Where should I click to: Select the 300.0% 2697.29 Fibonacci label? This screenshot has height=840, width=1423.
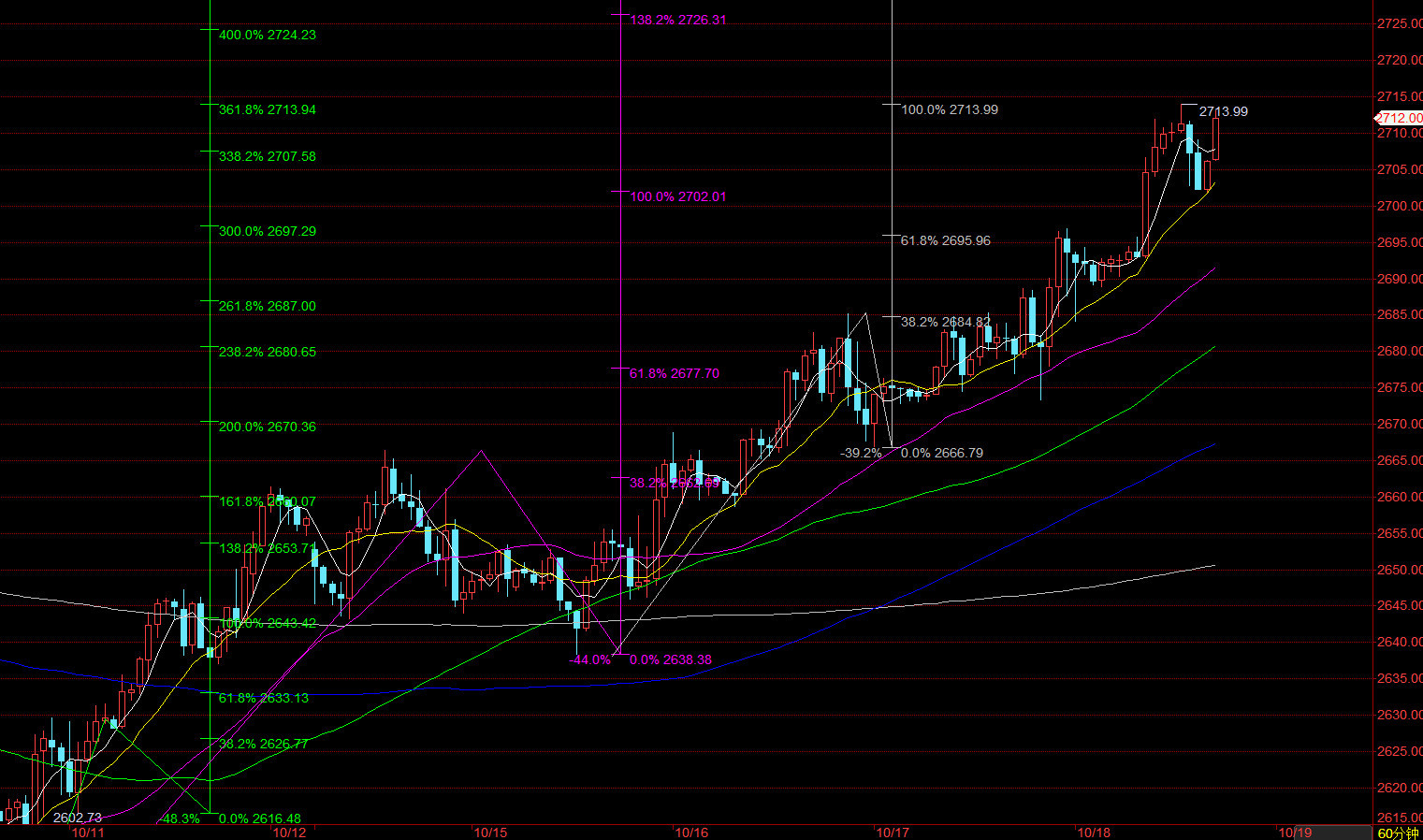point(268,231)
